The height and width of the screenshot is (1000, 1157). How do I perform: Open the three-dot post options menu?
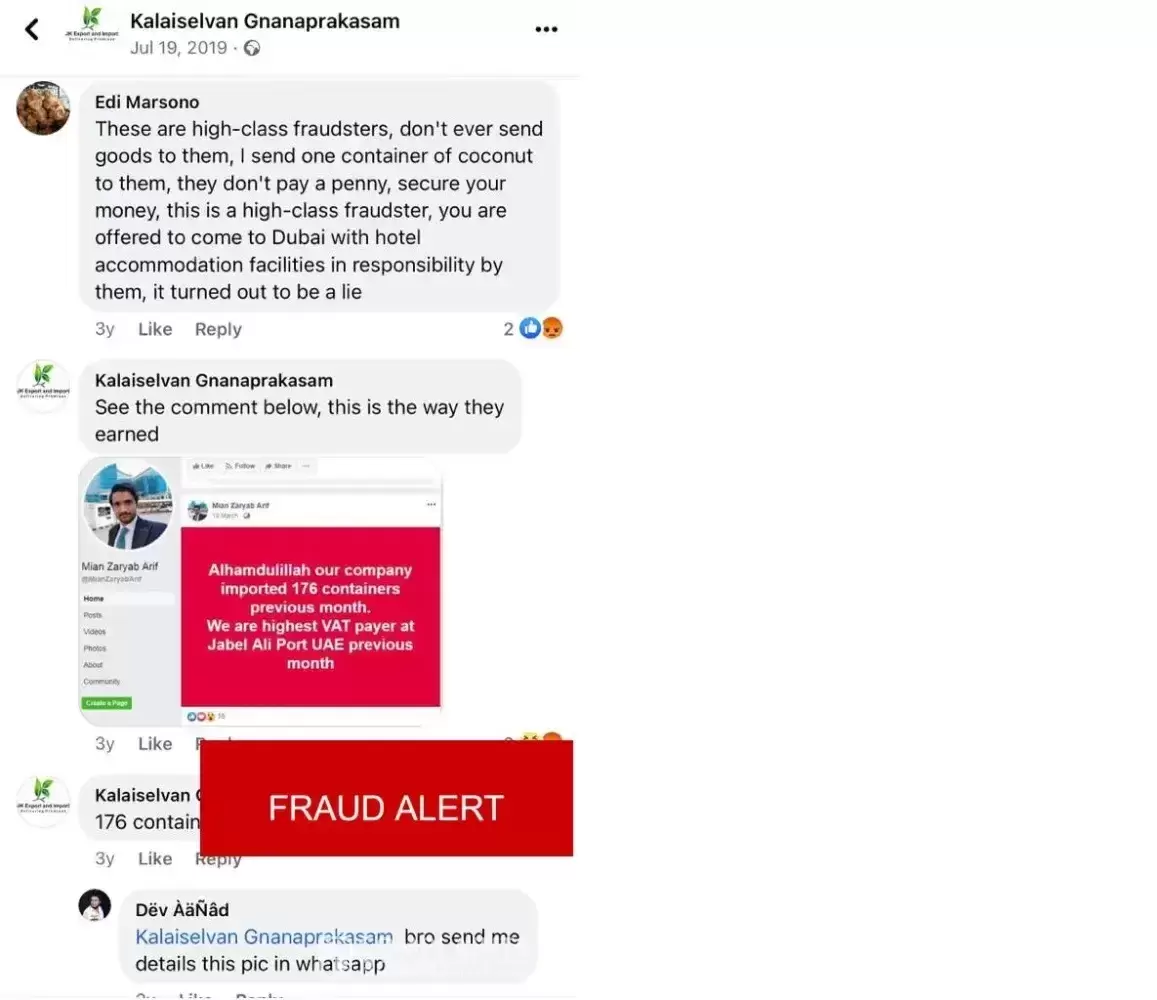coord(546,29)
